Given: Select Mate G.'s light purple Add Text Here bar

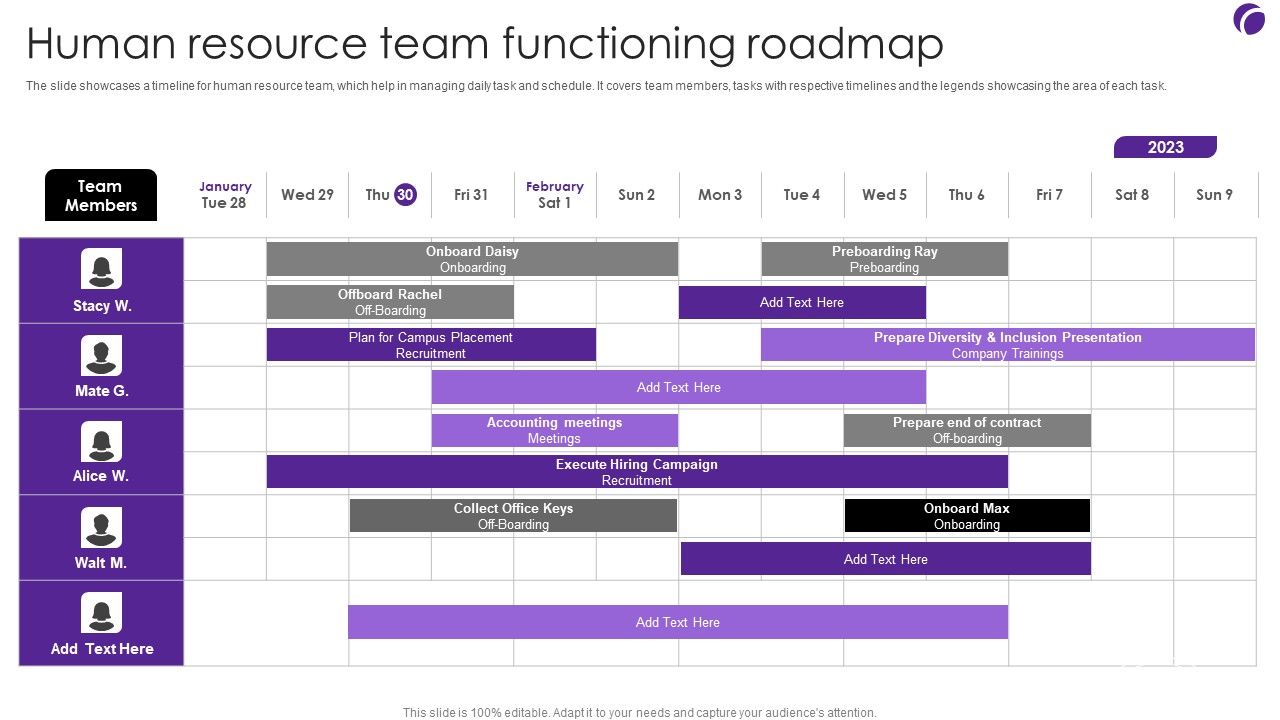Looking at the screenshot, I should (679, 387).
